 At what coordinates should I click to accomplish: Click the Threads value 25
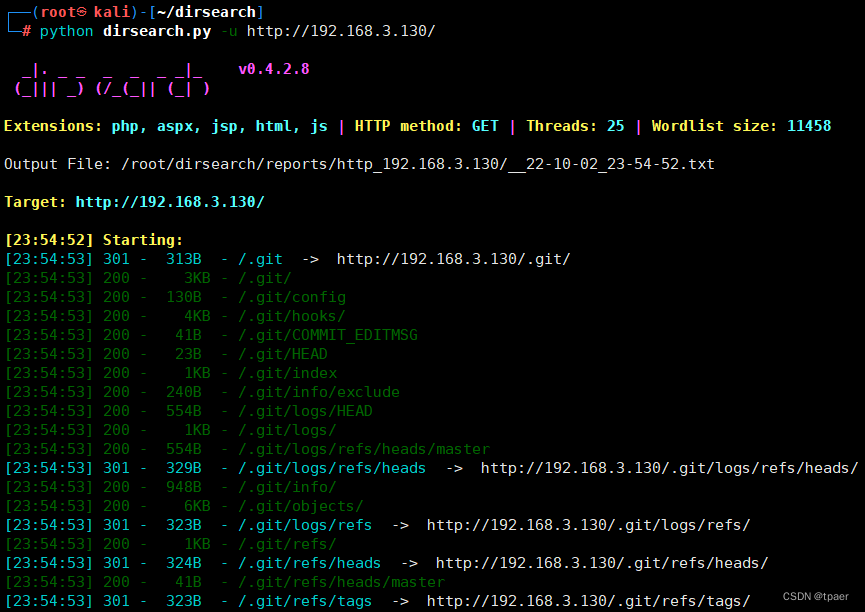[x=616, y=126]
